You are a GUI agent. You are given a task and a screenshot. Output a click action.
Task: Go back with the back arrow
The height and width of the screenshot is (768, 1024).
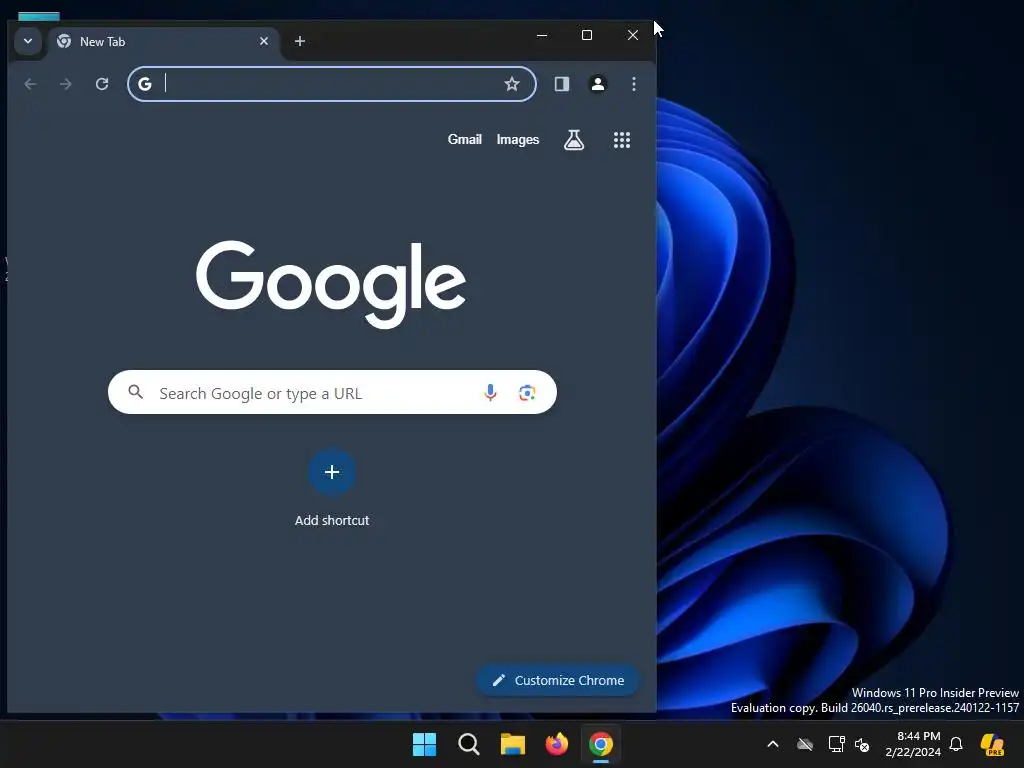30,84
